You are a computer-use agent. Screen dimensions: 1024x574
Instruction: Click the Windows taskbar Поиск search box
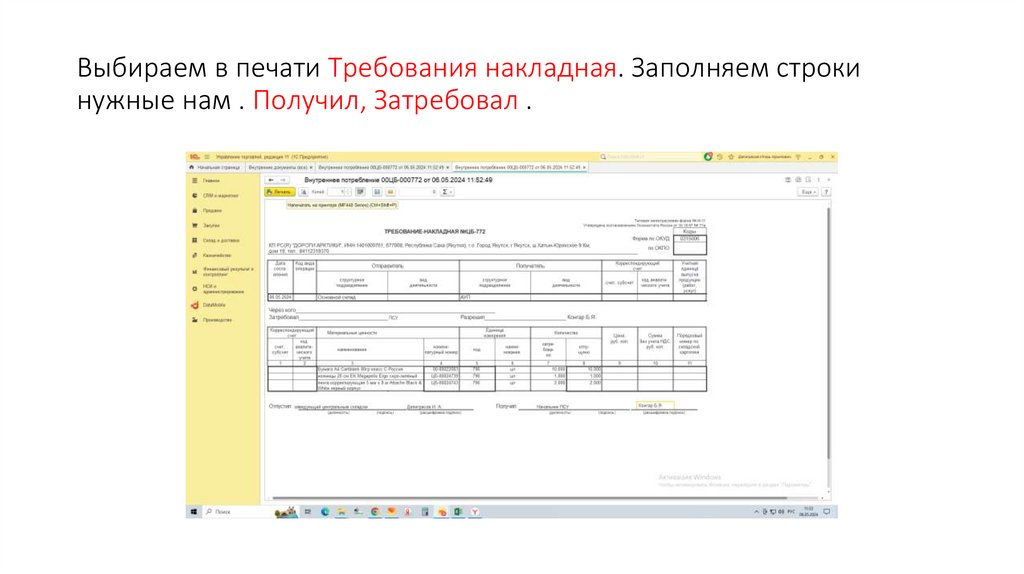tap(238, 511)
